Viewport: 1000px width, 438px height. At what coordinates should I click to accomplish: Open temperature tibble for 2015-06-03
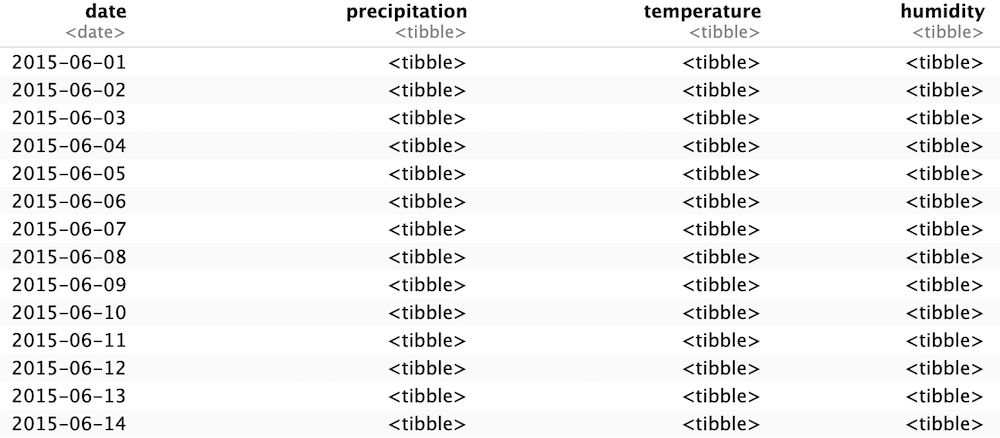click(x=721, y=118)
